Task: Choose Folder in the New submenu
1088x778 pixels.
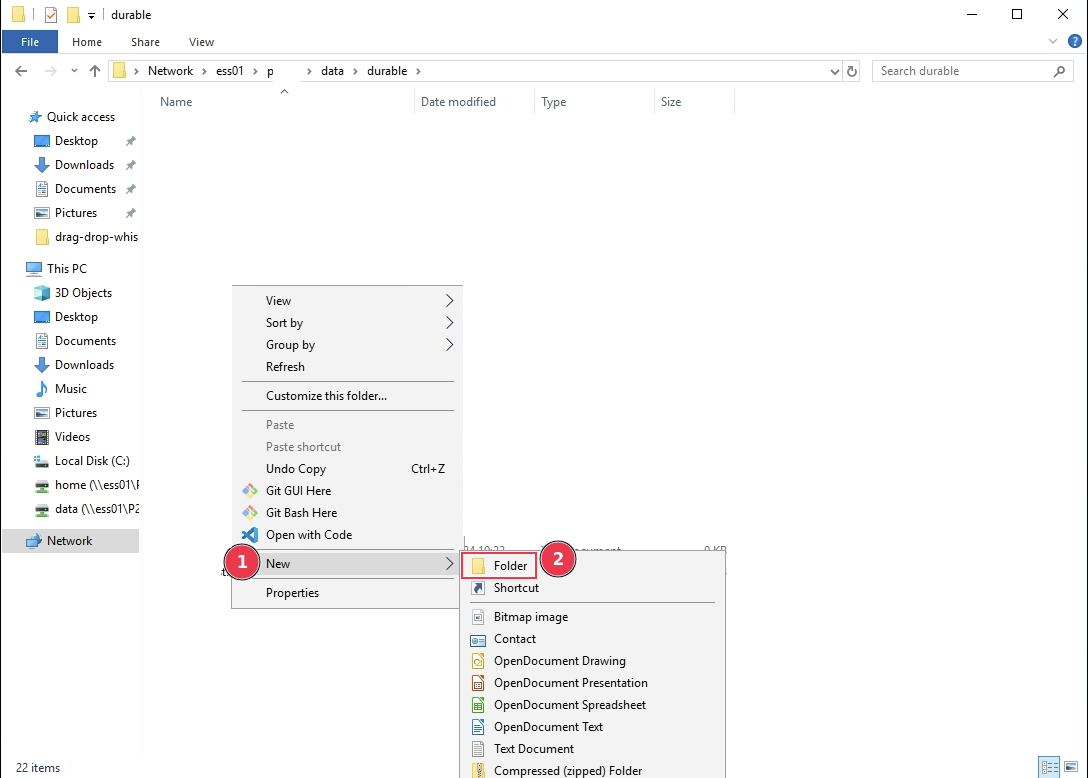Action: (500, 566)
